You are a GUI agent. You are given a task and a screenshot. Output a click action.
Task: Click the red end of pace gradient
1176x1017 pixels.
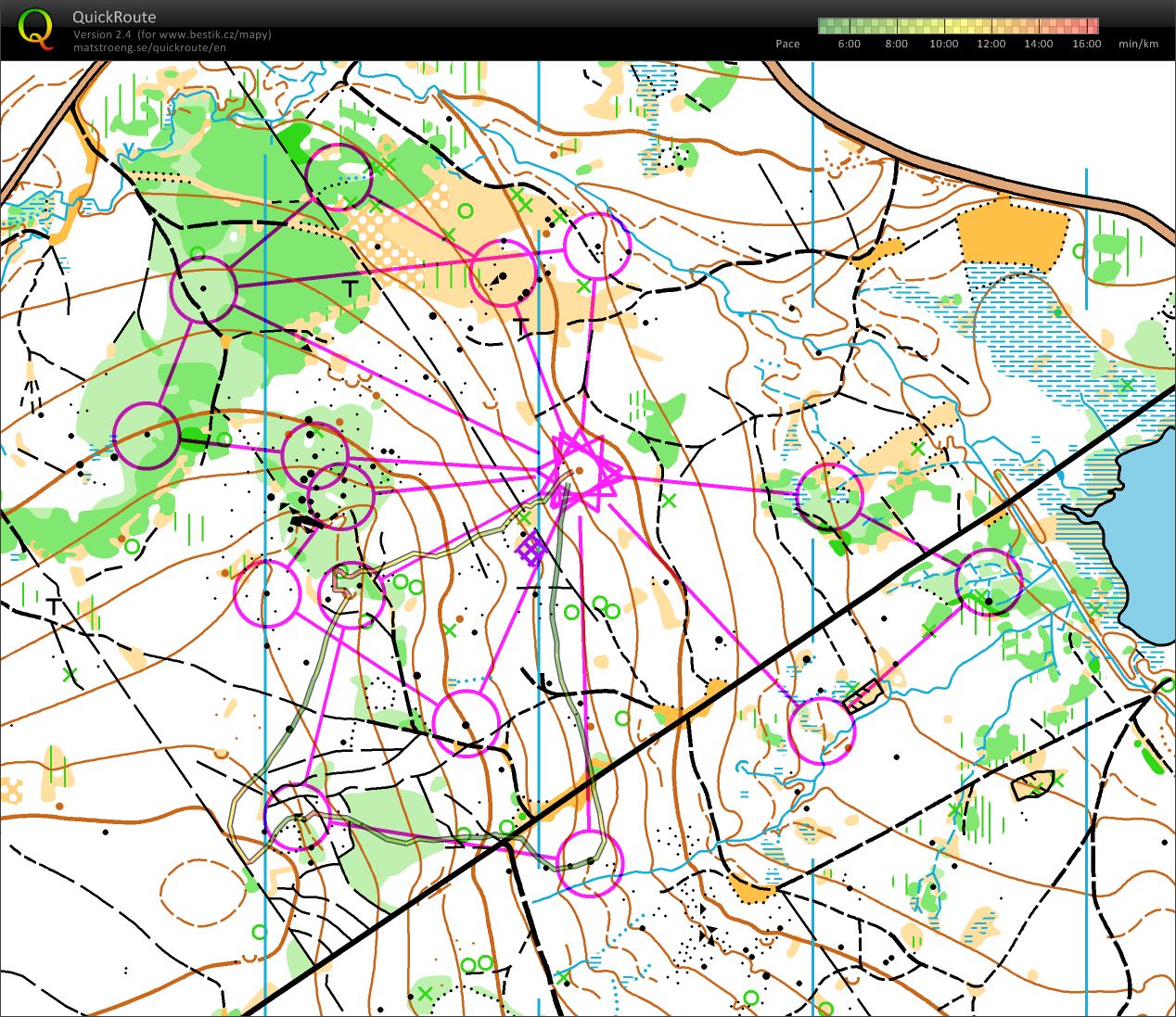click(x=1092, y=26)
